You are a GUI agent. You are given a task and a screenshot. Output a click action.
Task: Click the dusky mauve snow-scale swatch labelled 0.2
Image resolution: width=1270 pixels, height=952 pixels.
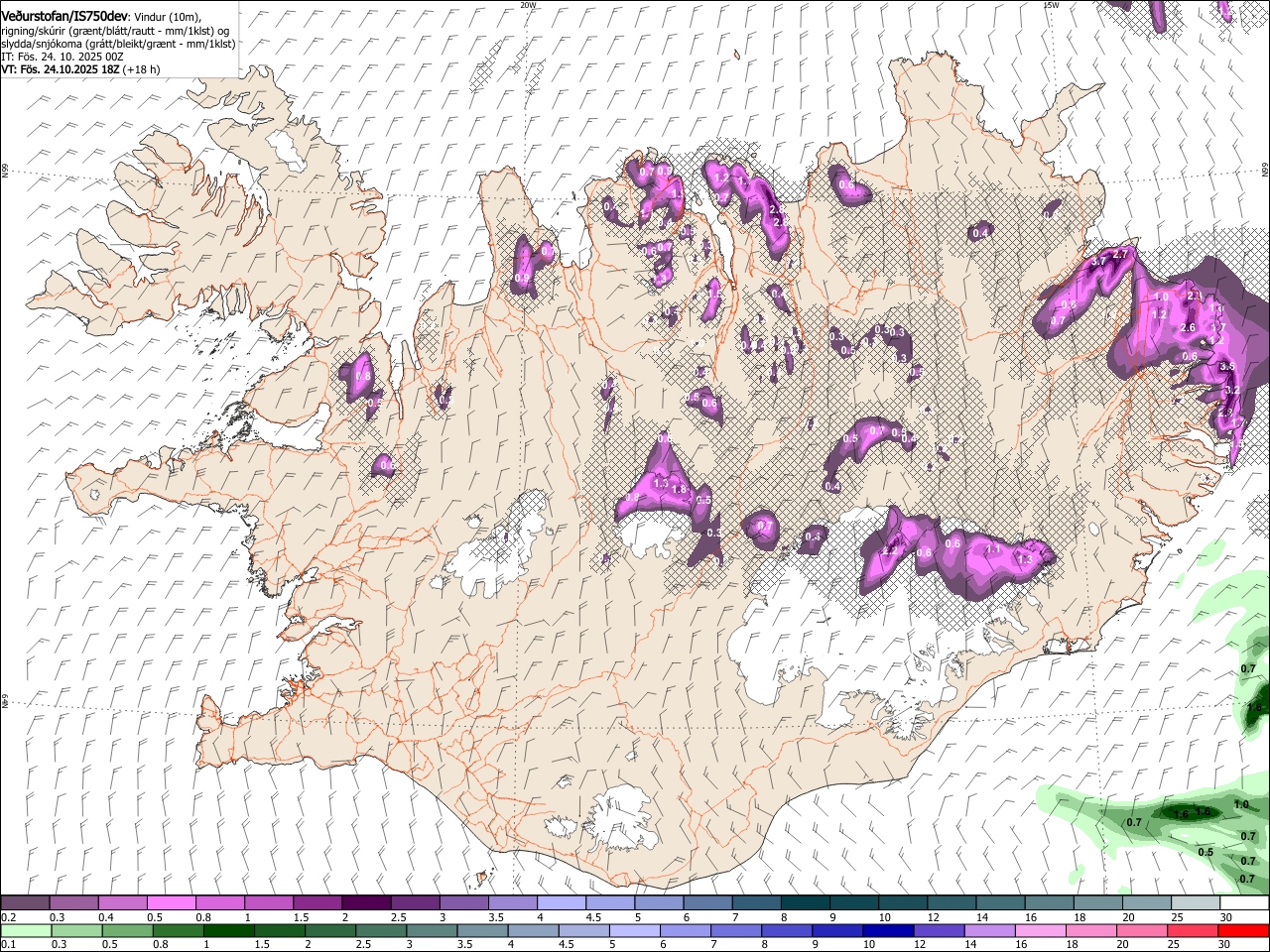[x=26, y=903]
